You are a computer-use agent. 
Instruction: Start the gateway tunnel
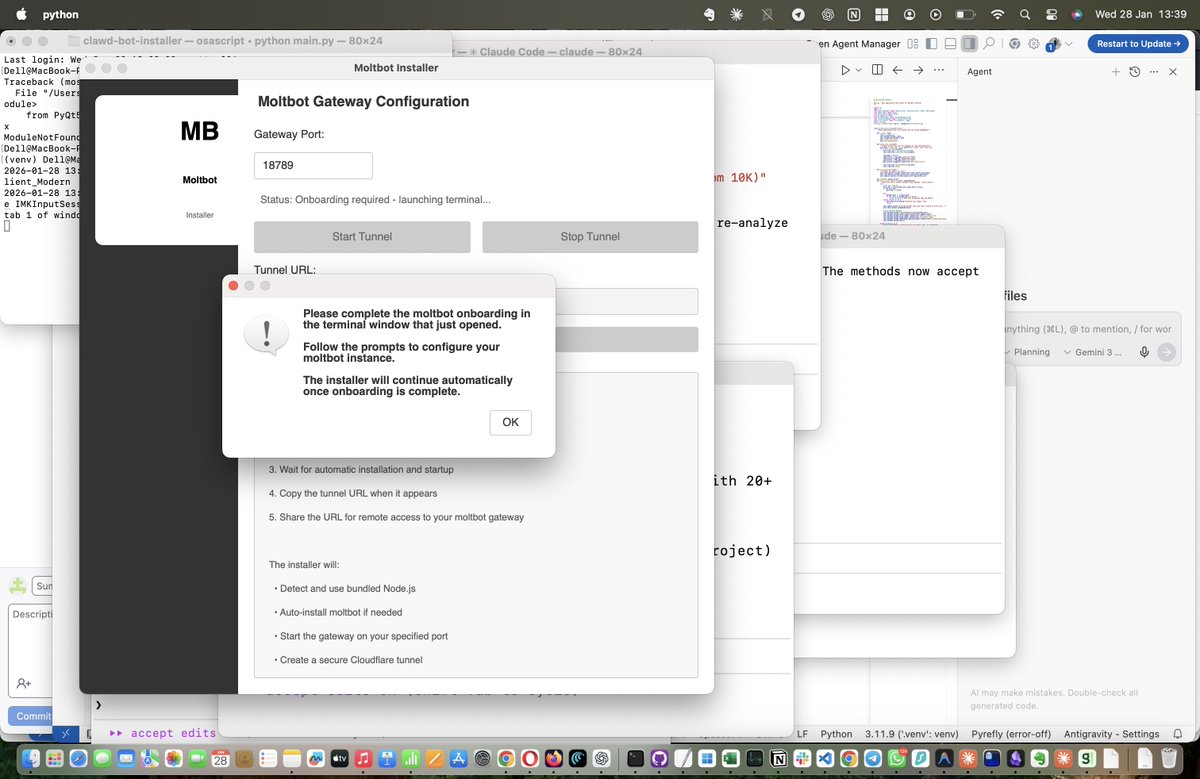click(362, 237)
